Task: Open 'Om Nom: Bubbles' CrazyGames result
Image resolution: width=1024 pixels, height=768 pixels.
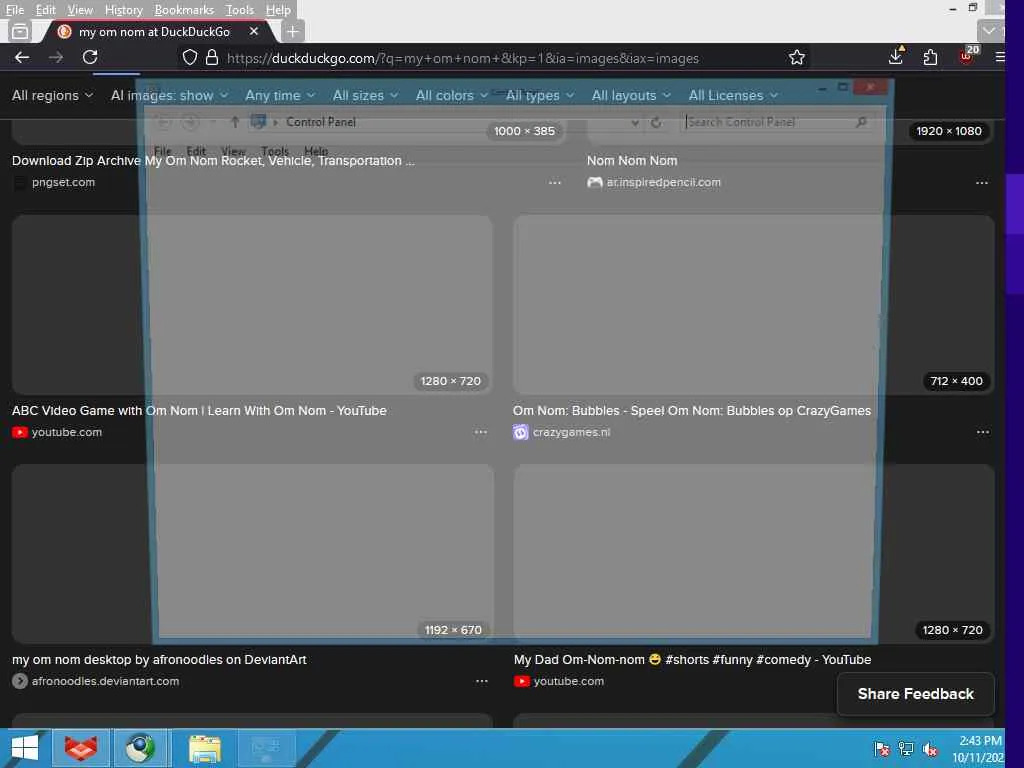Action: 692,411
